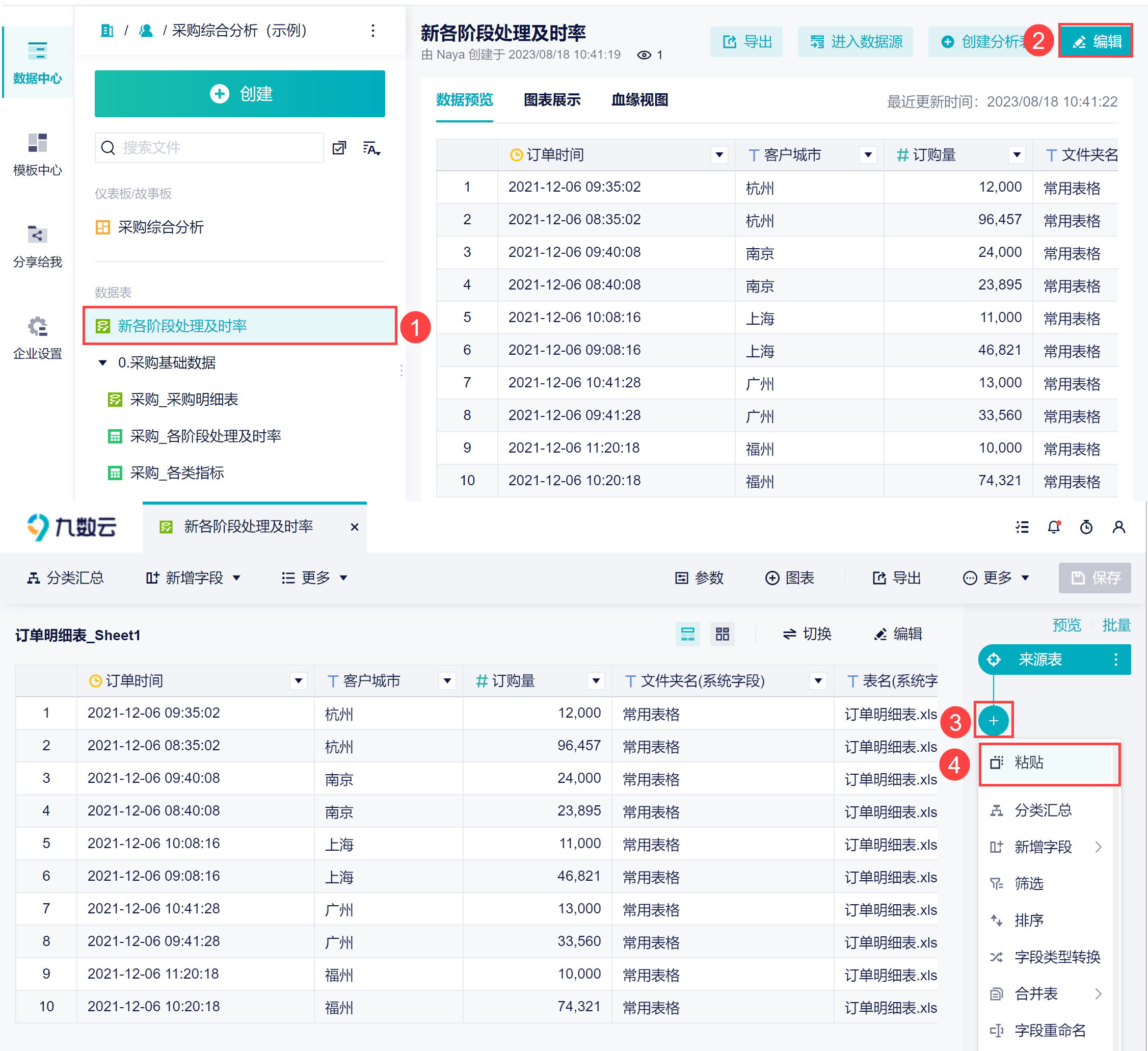Click the green 创建 button
Image resolution: width=1148 pixels, height=1051 pixels.
click(x=239, y=93)
